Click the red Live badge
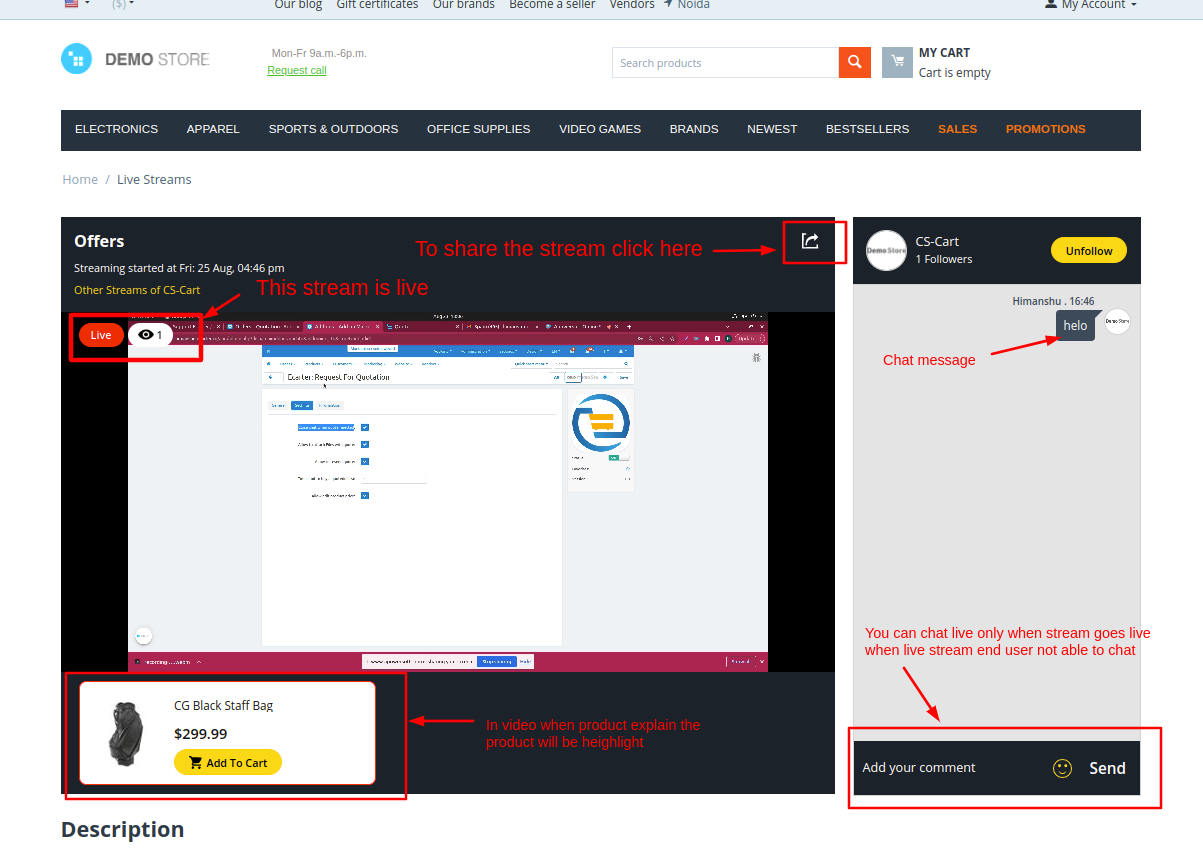The height and width of the screenshot is (861, 1203). 101,335
